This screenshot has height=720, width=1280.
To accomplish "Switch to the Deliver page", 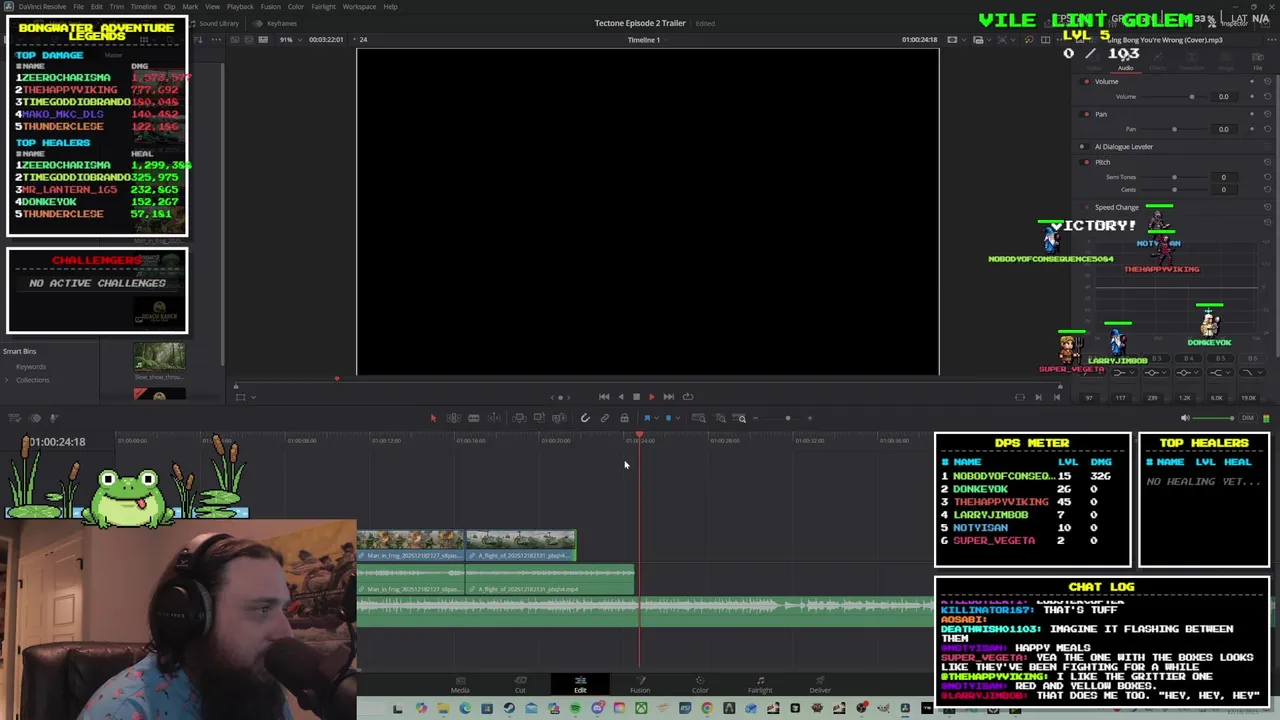I will click(820, 684).
